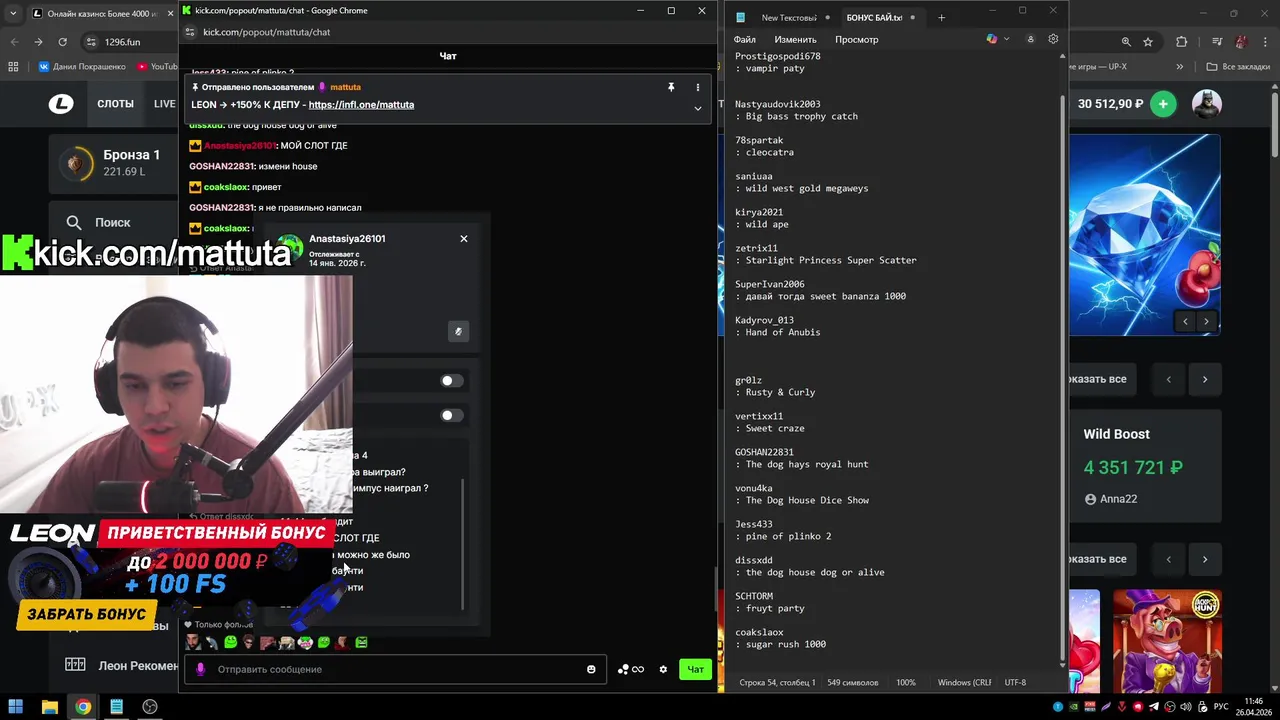Screen dimensions: 1280x720
Task: Click the pin icon on pinned message
Action: [671, 87]
